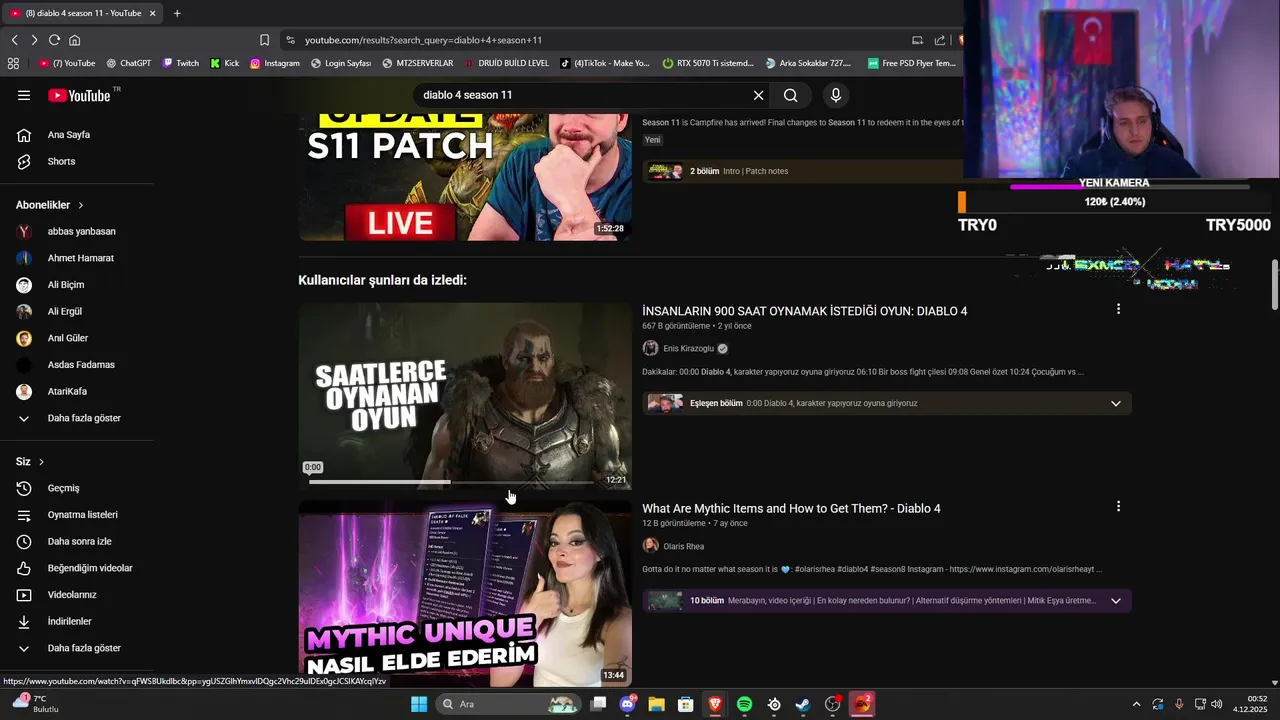This screenshot has height=720, width=1280.
Task: Open Microsoft Store from taskbar
Action: (685, 704)
